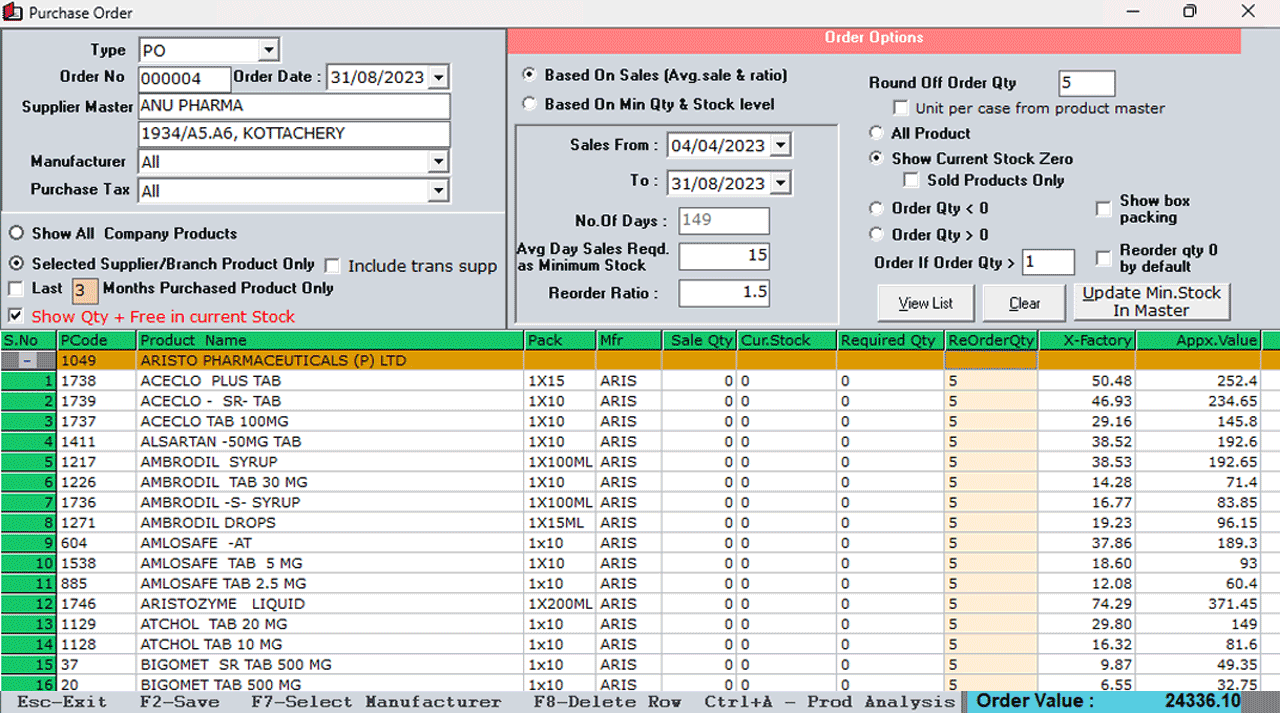Click the Purchase Order application icon

[x=12, y=12]
